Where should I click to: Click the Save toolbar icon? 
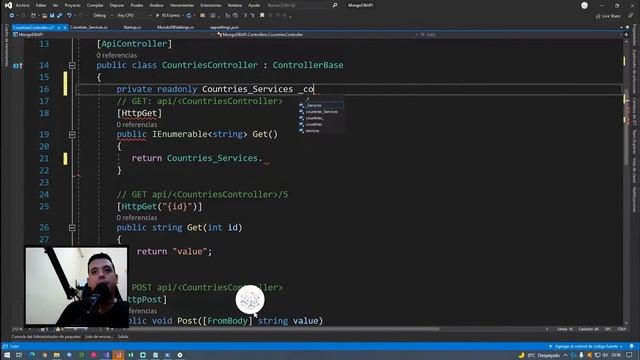click(52, 16)
